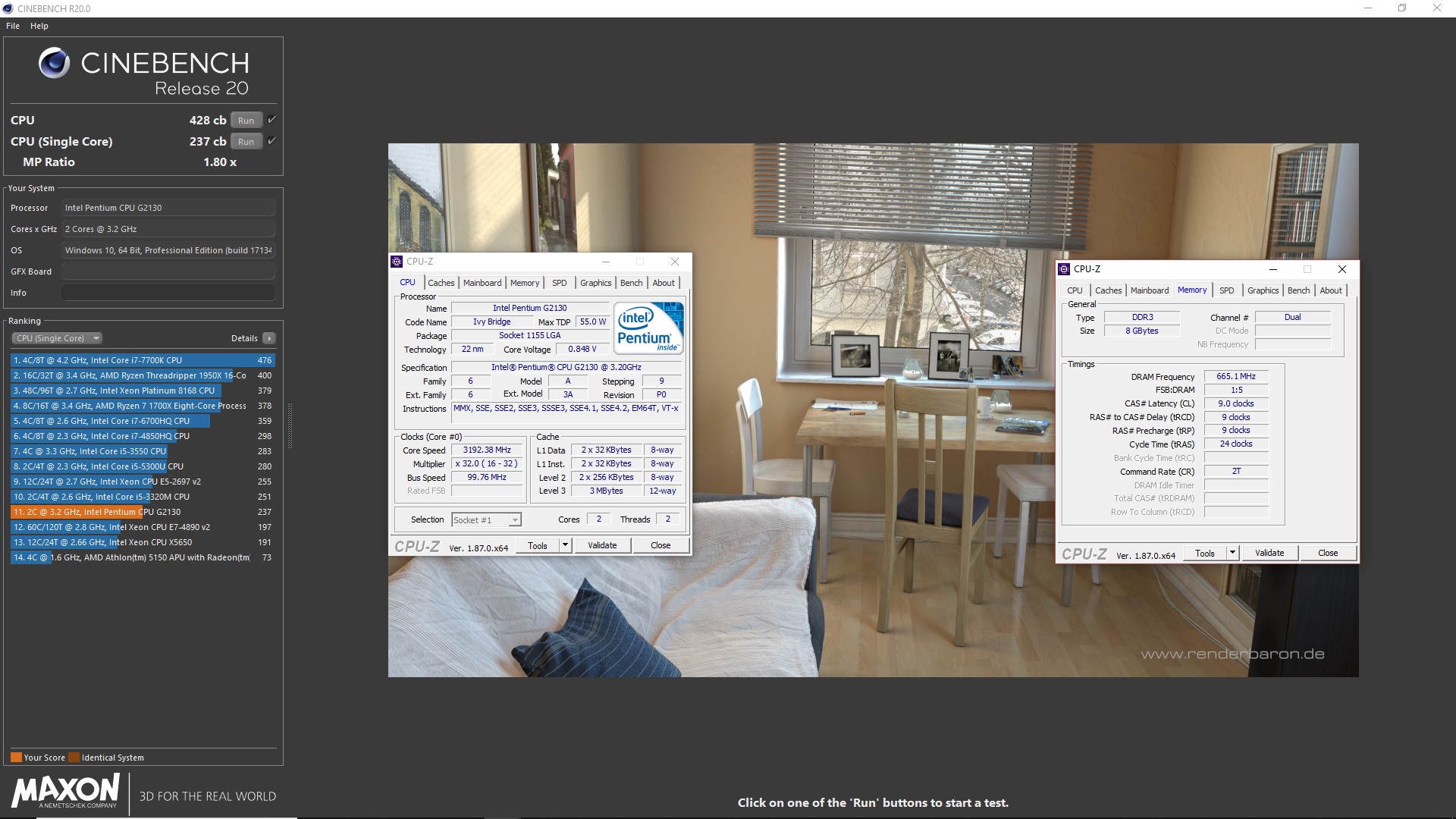
Task: Click the MAXON logo at bottom left
Action: click(65, 791)
